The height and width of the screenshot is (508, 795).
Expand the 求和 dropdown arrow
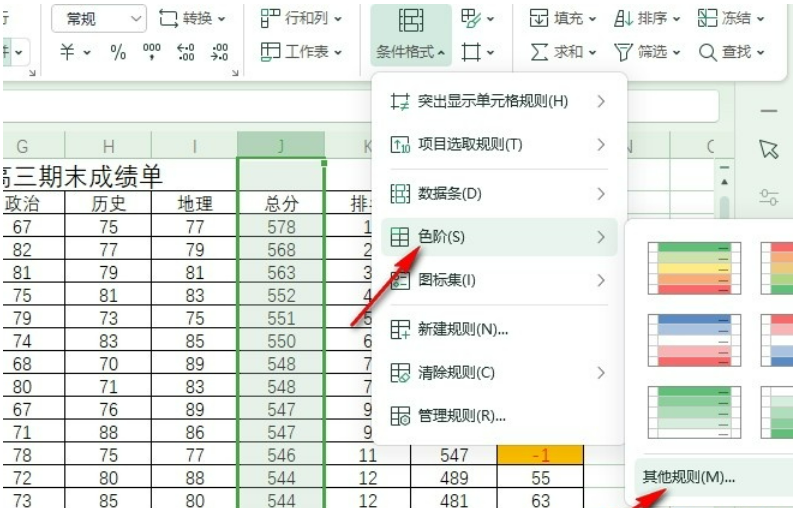pos(592,52)
